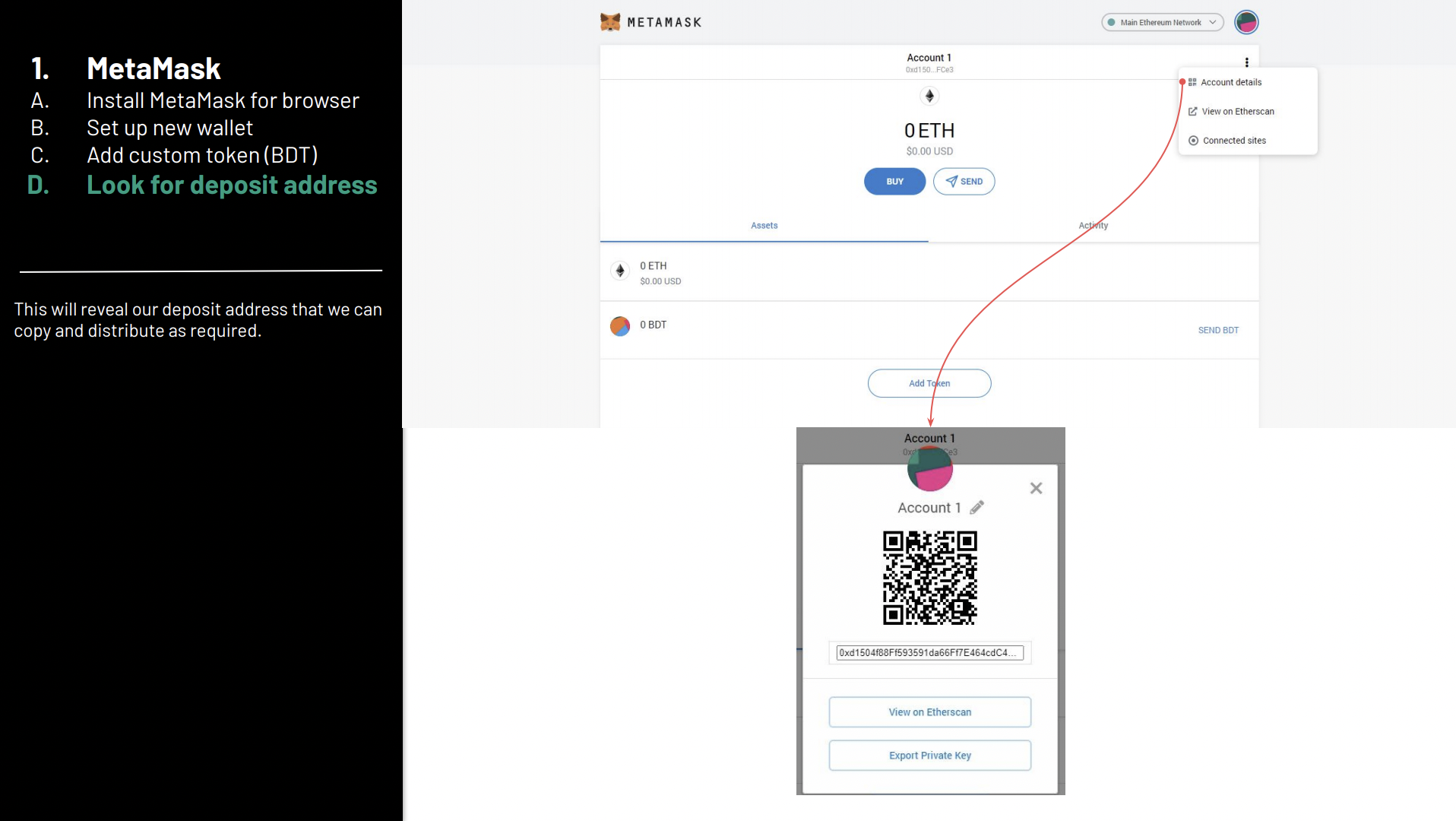Screen dimensions: 1456x821
Task: Open the Main Ethereum Network dropdown
Action: (x=1162, y=23)
